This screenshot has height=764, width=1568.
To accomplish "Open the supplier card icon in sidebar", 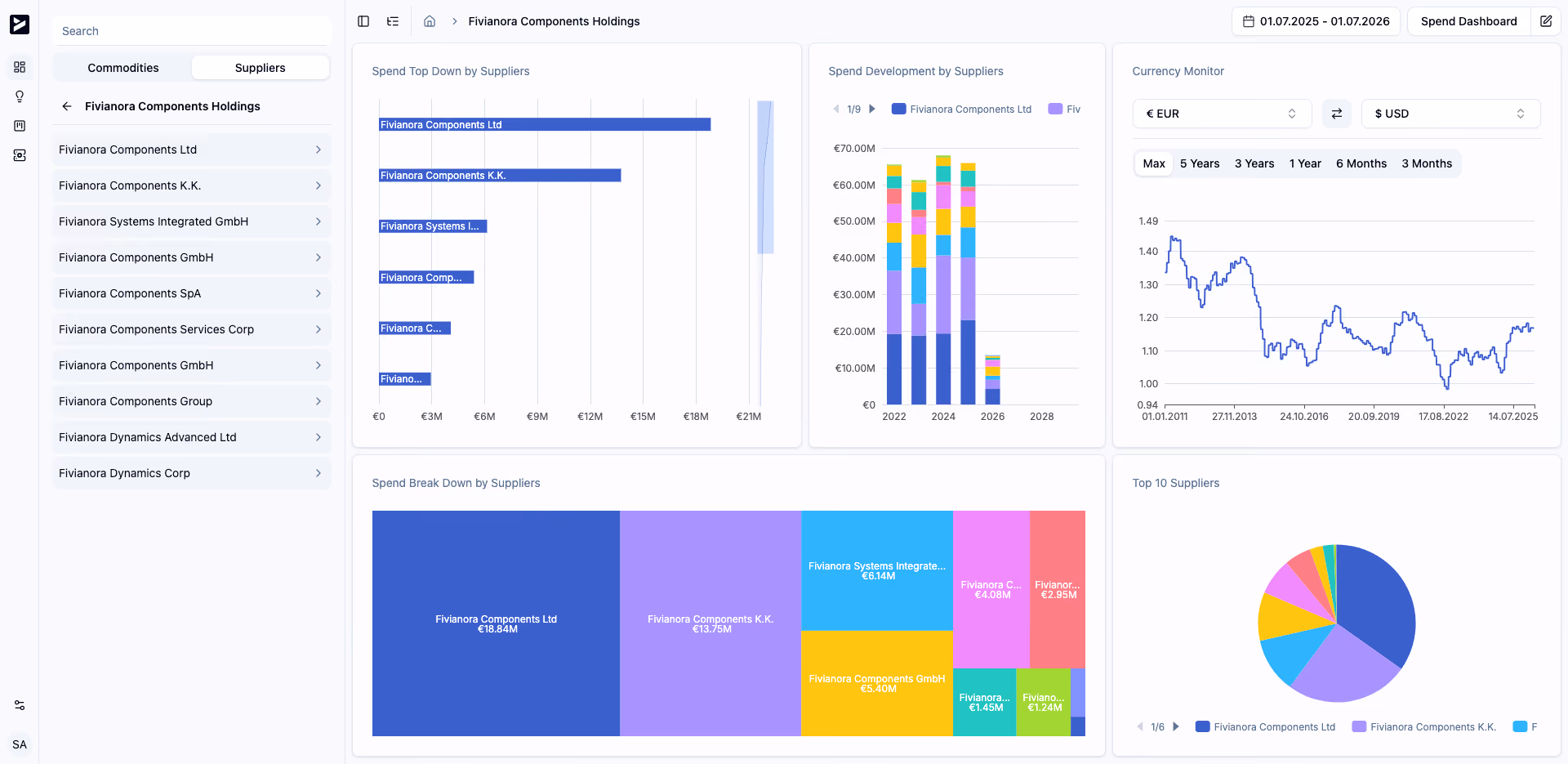I will [x=20, y=155].
